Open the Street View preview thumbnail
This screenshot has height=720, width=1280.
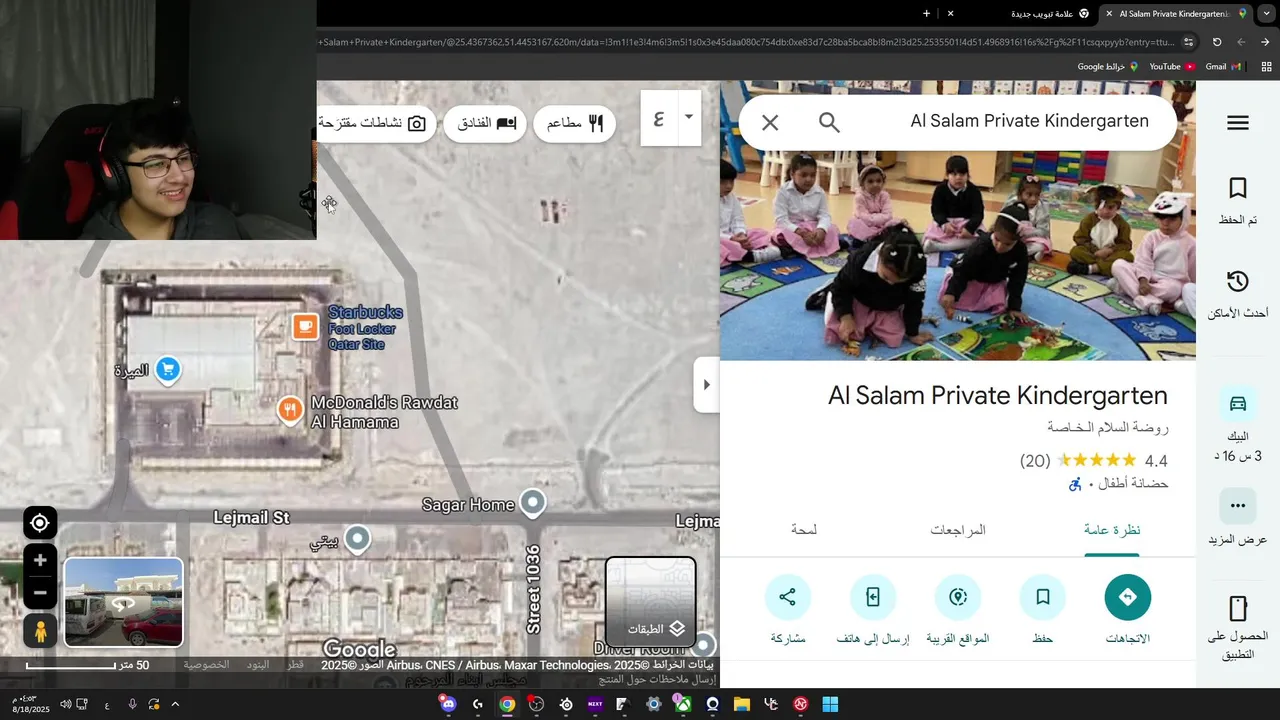(124, 602)
